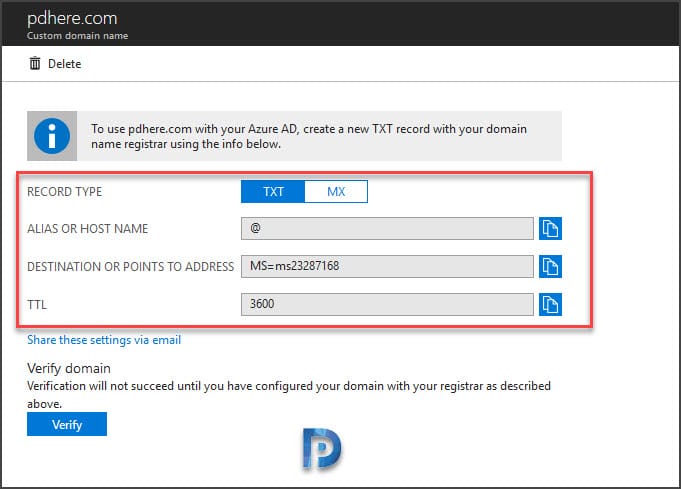Click the blue P logo watermark
The height and width of the screenshot is (489, 681).
[322, 448]
